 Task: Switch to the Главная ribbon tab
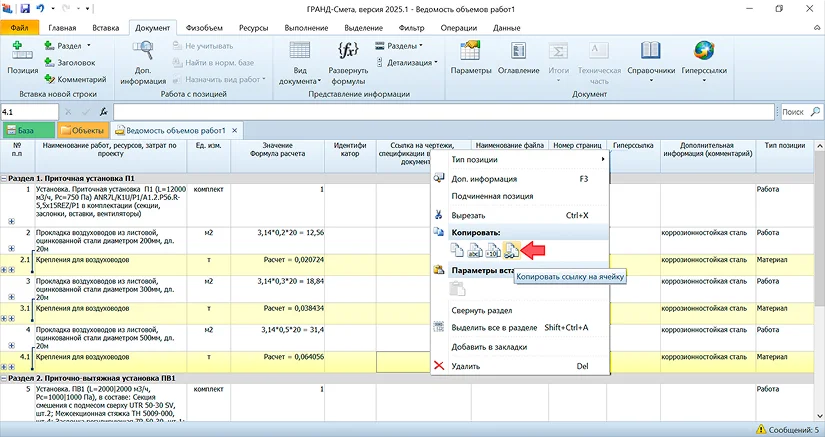62,28
